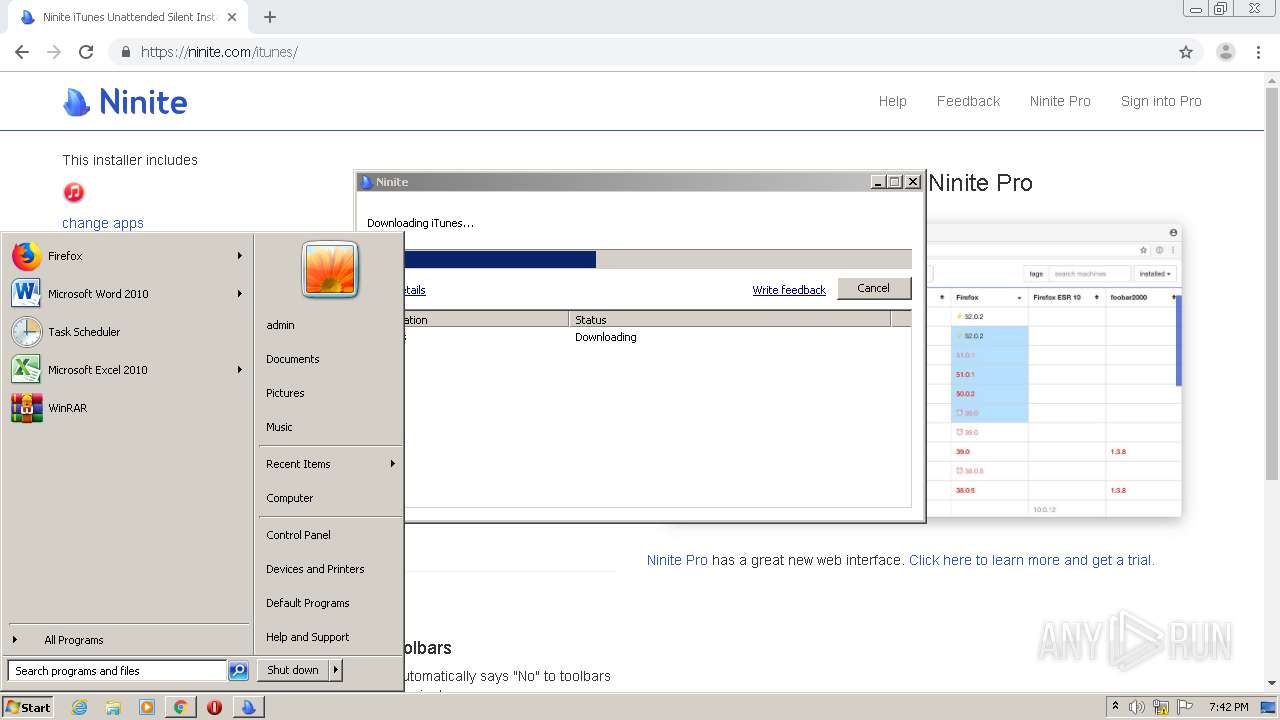Image resolution: width=1280 pixels, height=720 pixels.
Task: Click the red iTunes icon under installer includes
Action: (x=73, y=192)
